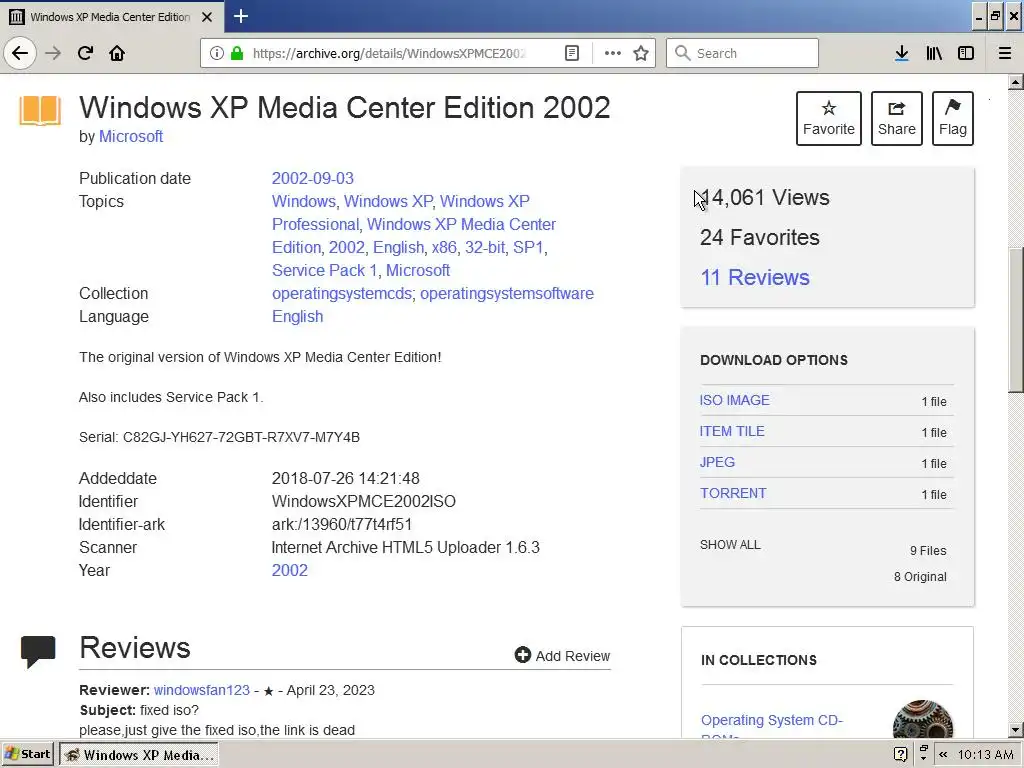Jump to the 11 Reviews link
The height and width of the screenshot is (768, 1024).
[x=754, y=278]
